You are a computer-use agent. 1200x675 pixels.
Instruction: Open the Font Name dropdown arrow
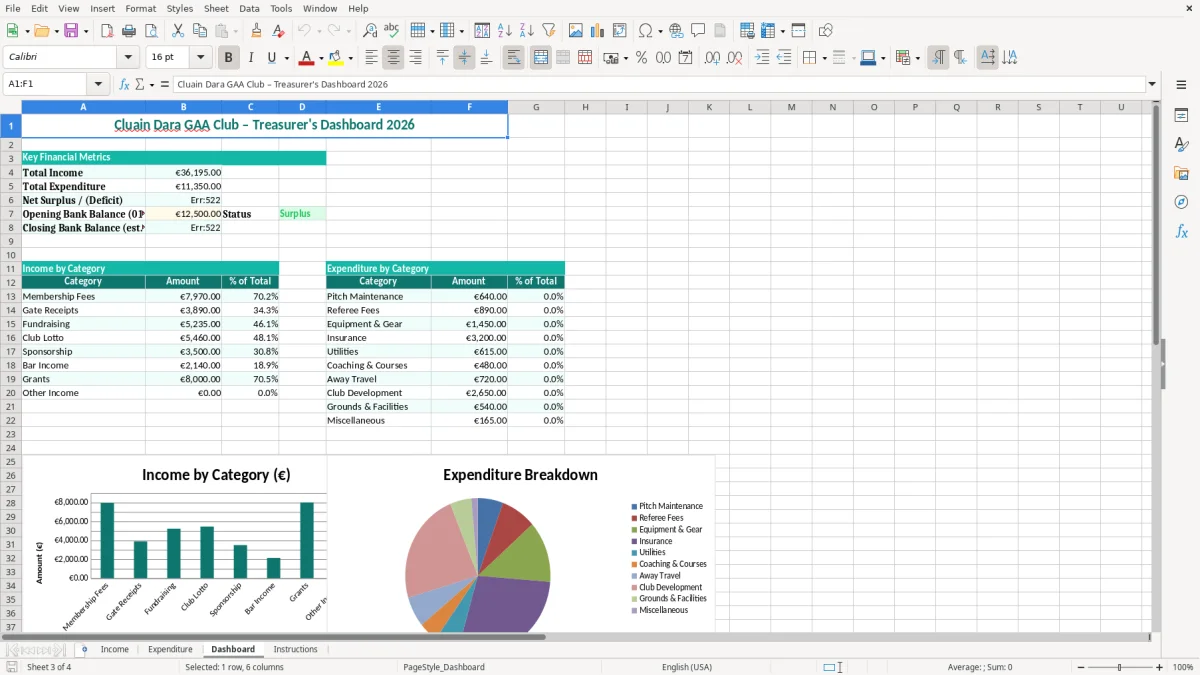(x=128, y=58)
